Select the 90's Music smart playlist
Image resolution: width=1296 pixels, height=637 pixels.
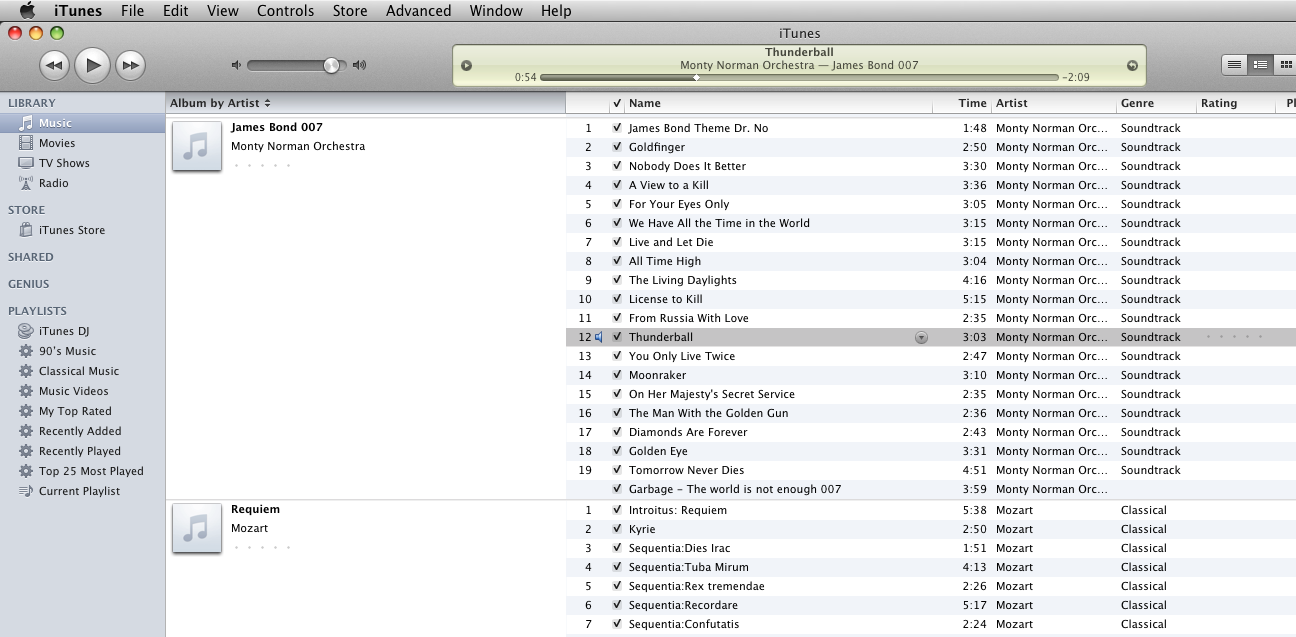pos(83,351)
